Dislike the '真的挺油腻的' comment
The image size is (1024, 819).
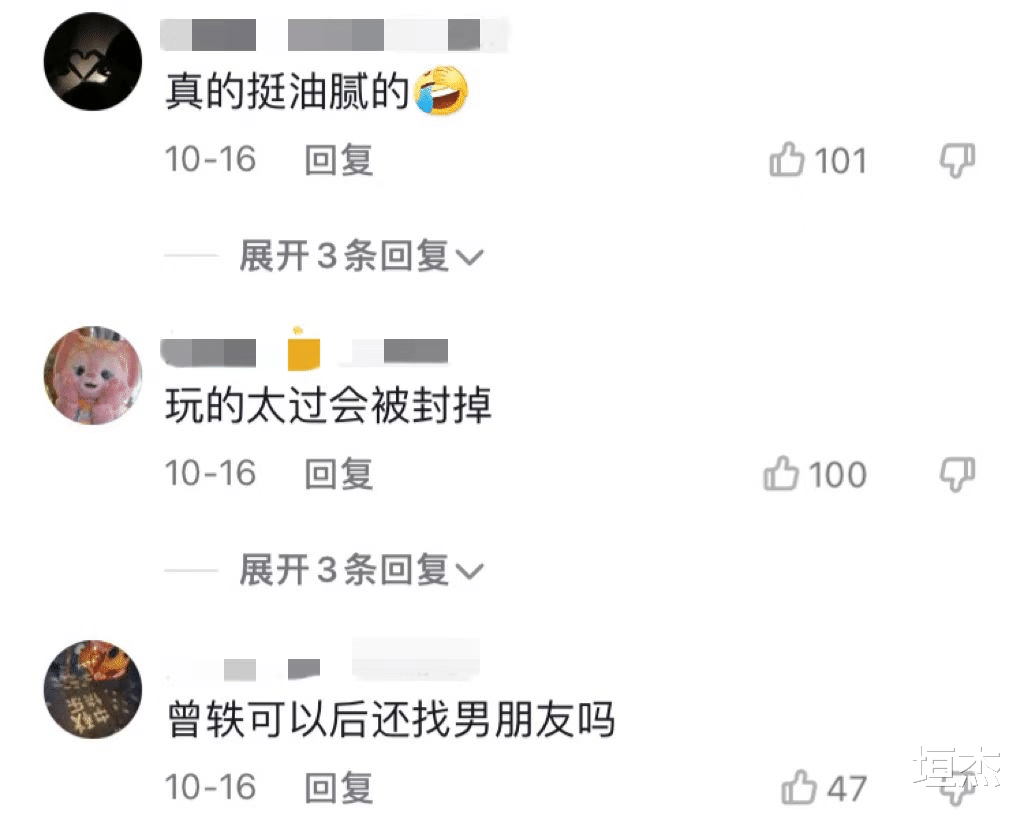[x=957, y=161]
